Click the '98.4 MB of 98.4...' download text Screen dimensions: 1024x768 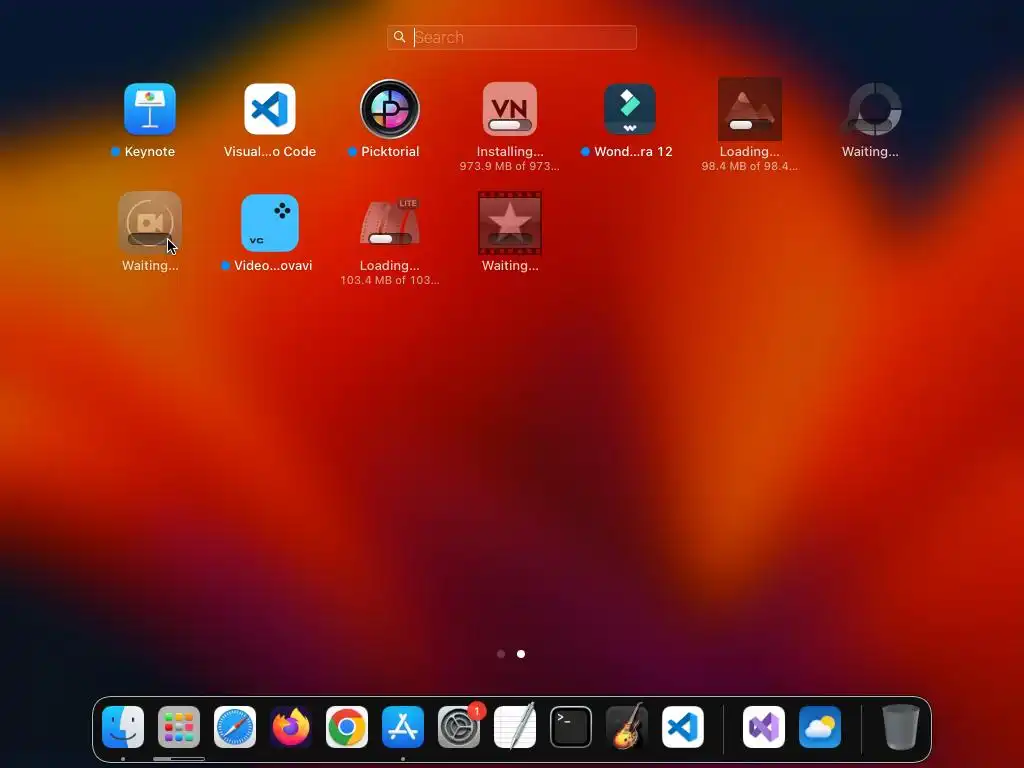tap(750, 166)
